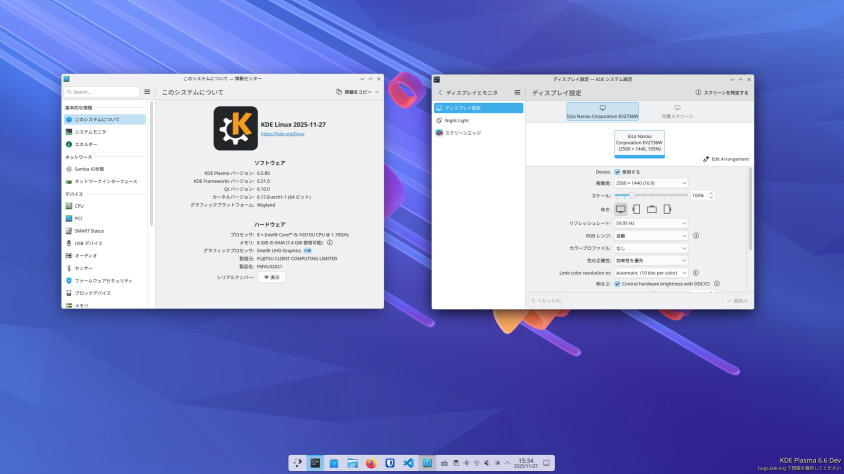Expand the refresh rate dropdown showing 59.95 Hz

[x=650, y=223]
